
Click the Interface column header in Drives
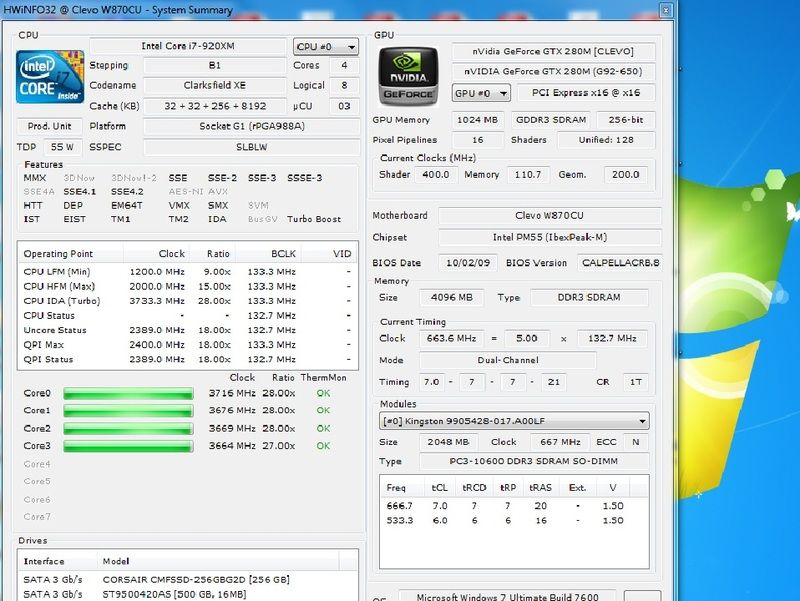58,561
